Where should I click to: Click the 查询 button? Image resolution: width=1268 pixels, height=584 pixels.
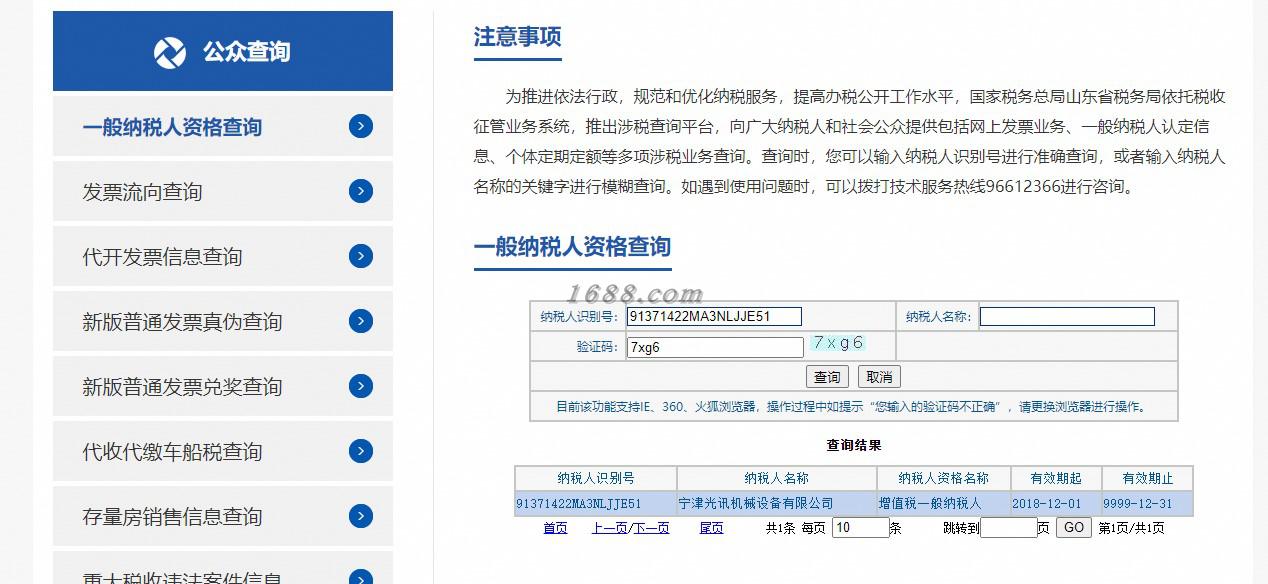point(827,377)
